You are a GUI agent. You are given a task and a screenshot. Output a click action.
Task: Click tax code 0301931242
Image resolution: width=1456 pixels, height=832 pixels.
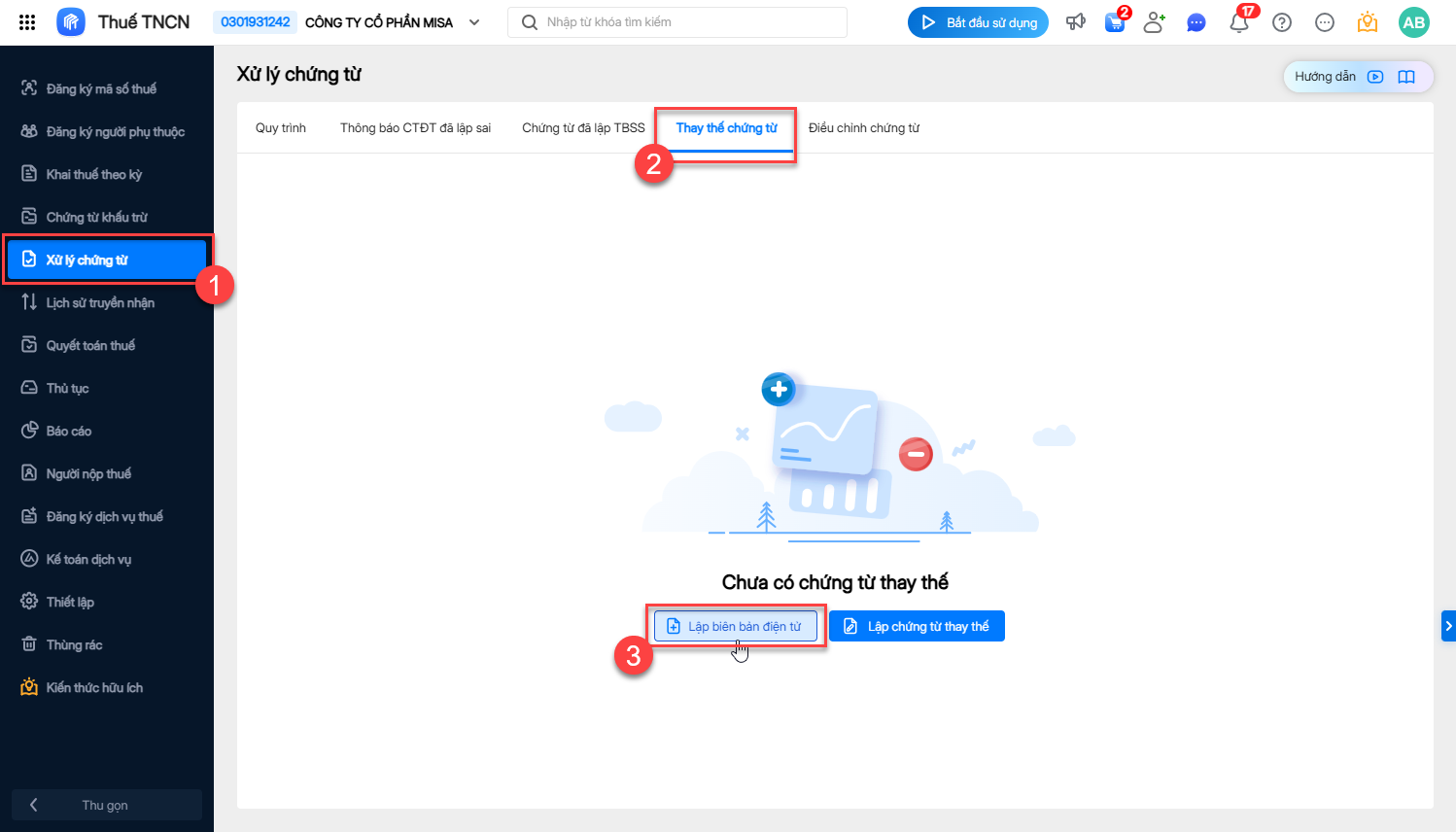256,22
